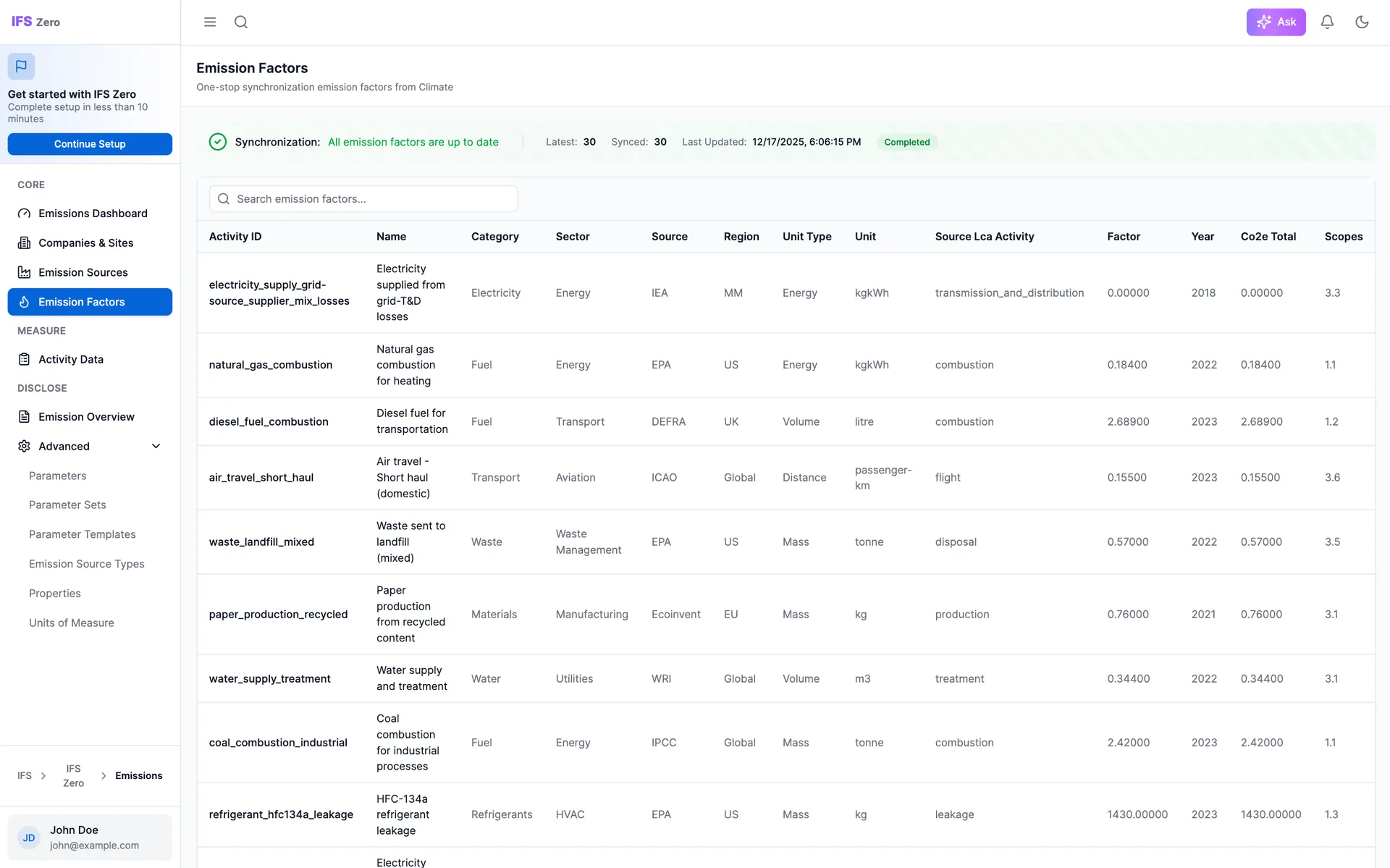Open Emission Overview page
This screenshot has height=868, width=1390.
click(x=86, y=417)
